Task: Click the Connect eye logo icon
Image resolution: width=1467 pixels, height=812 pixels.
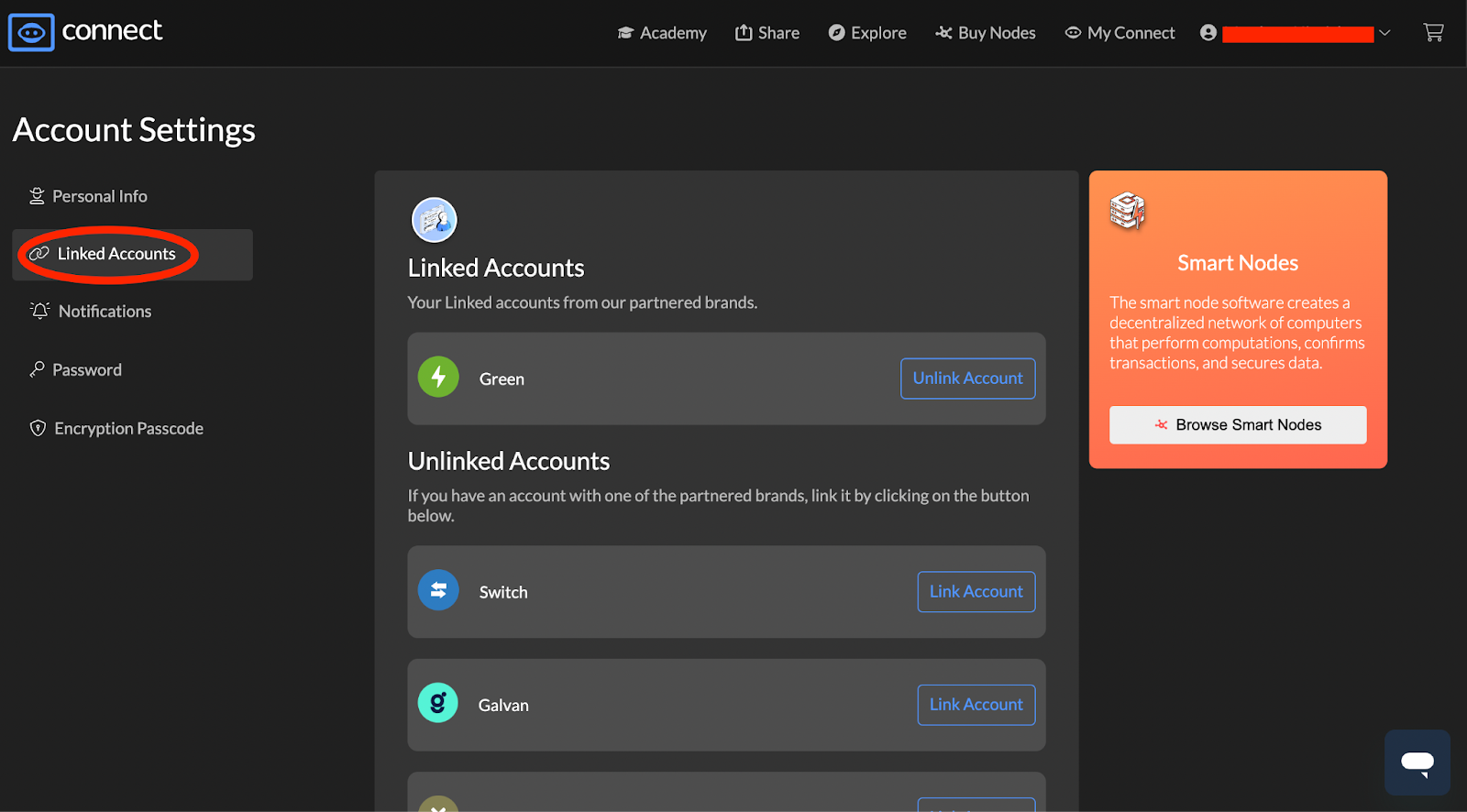Action: (x=31, y=32)
